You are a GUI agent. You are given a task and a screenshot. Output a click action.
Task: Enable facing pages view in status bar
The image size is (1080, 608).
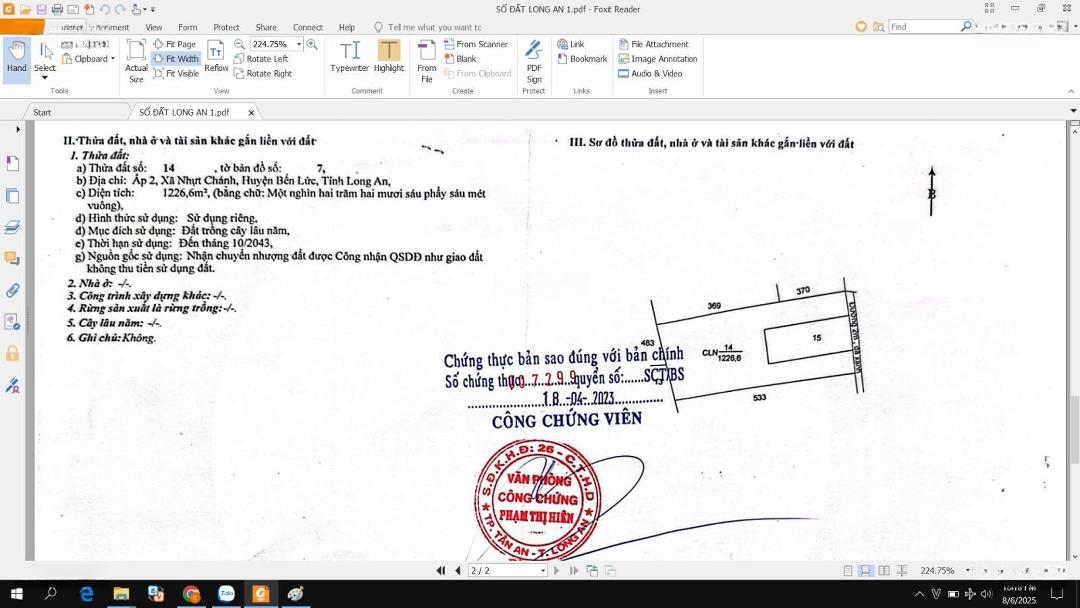pyautogui.click(x=886, y=570)
